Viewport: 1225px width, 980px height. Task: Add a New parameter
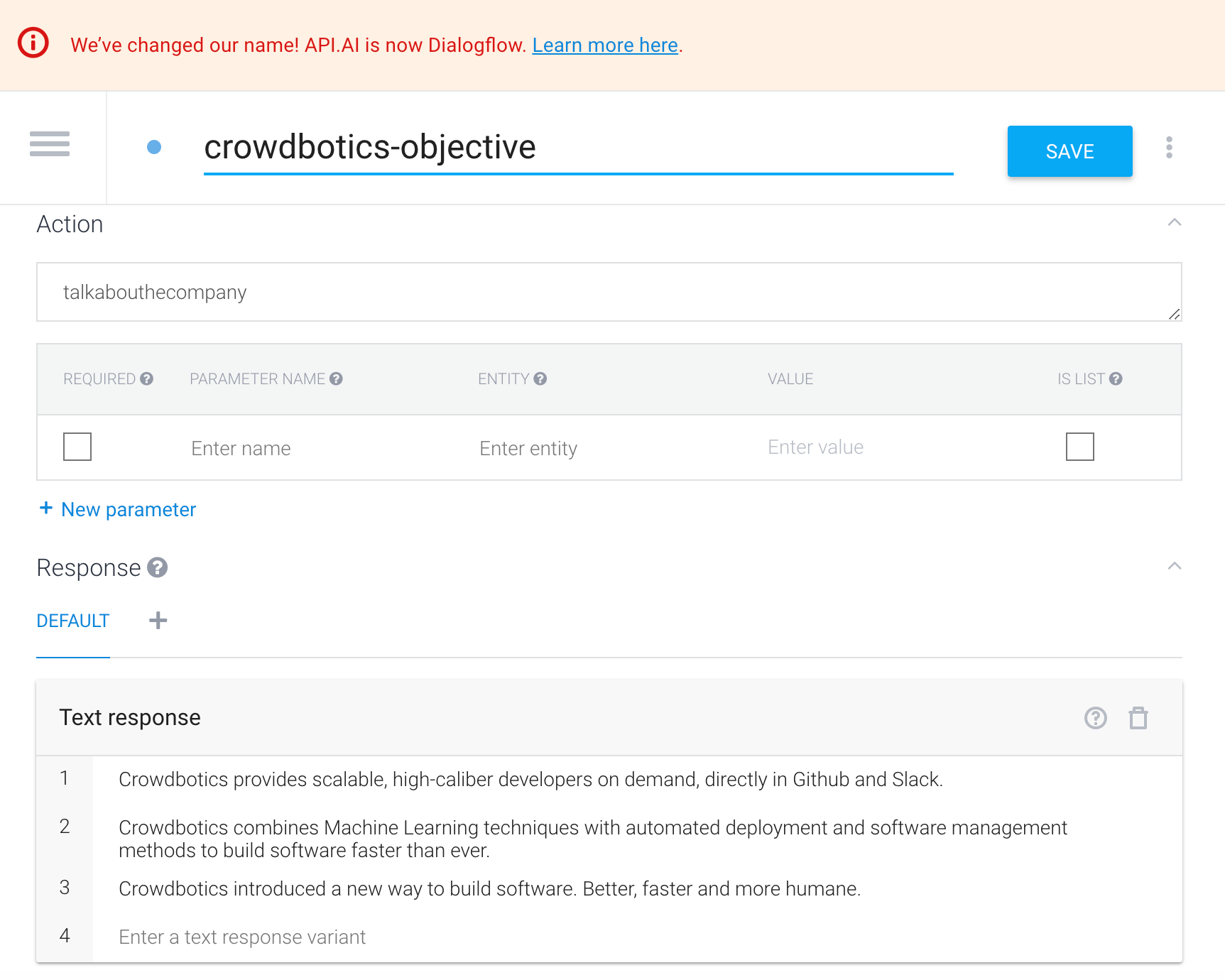pyautogui.click(x=118, y=509)
